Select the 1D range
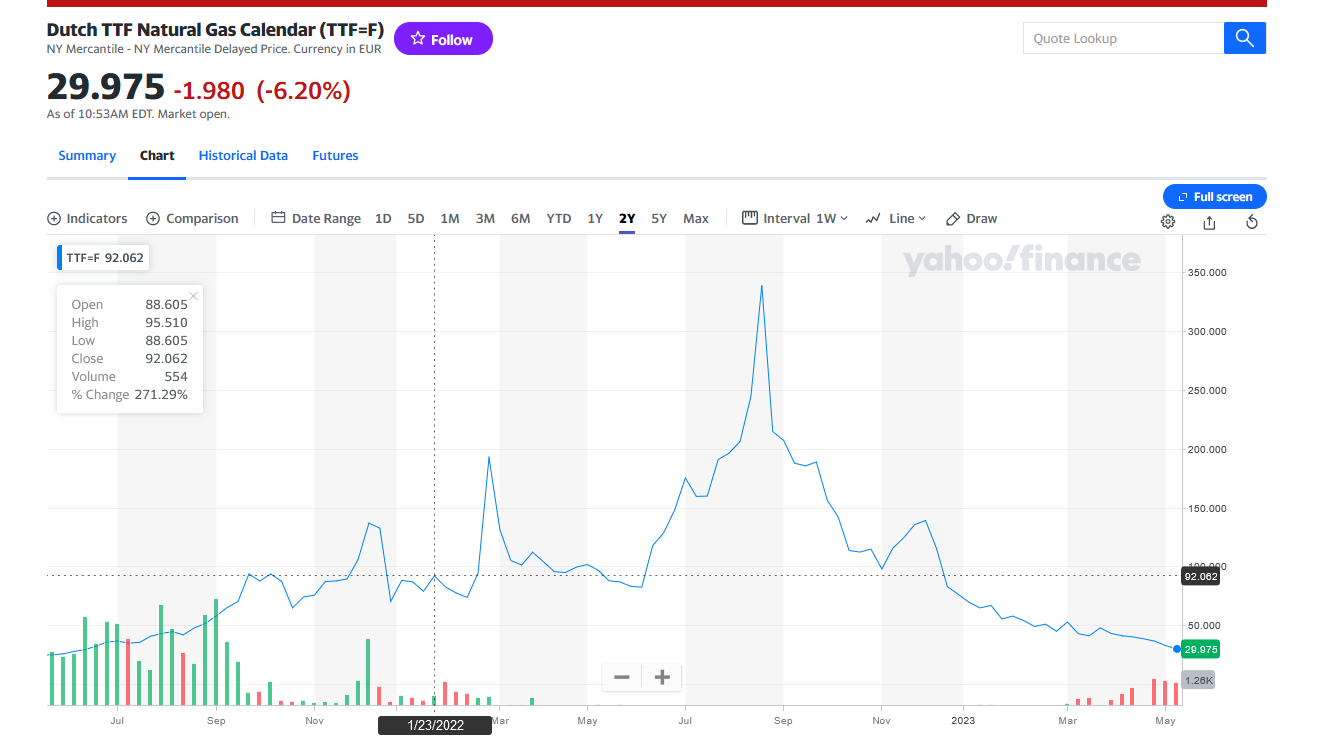 (x=383, y=218)
